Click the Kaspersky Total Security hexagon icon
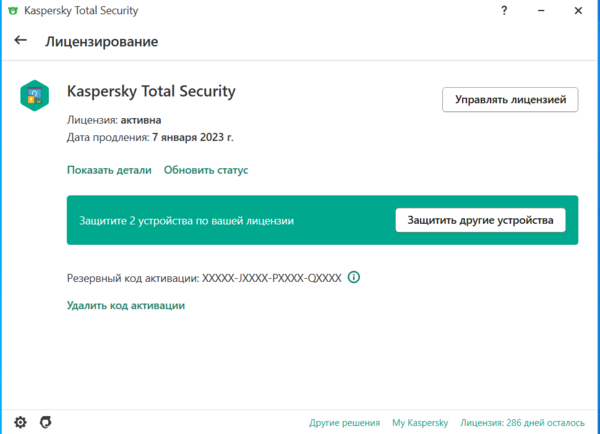This screenshot has width=600, height=434. point(35,97)
